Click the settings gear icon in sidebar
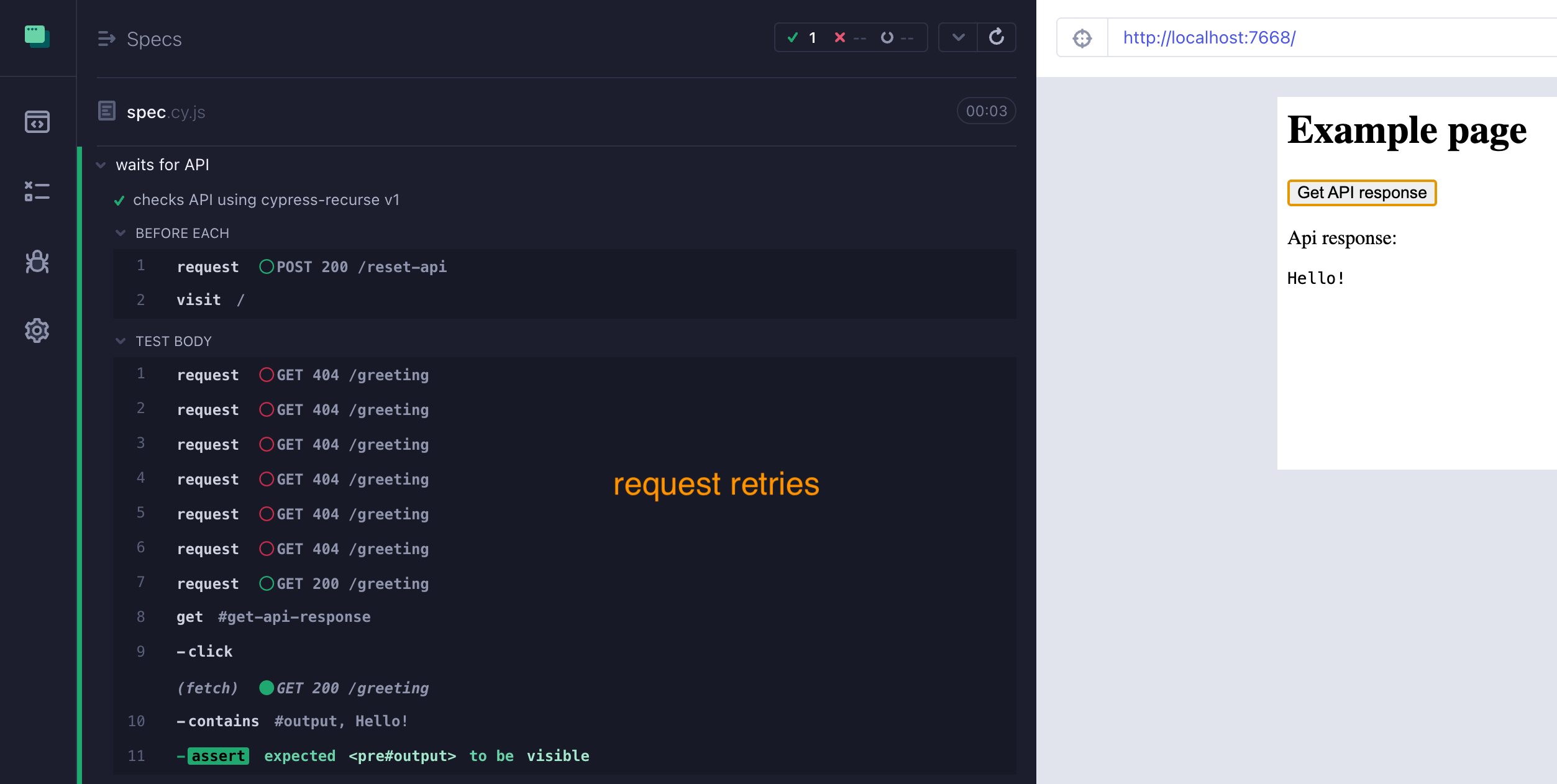This screenshot has height=784, width=1557. pyautogui.click(x=38, y=331)
